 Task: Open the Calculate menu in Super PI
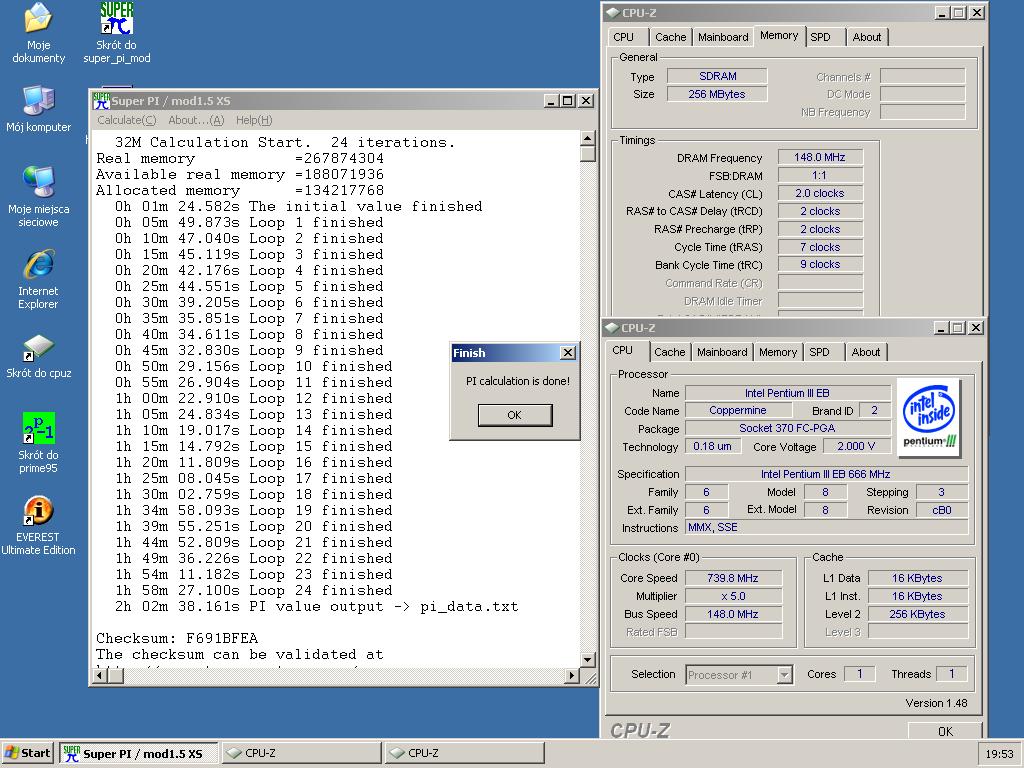tap(127, 120)
